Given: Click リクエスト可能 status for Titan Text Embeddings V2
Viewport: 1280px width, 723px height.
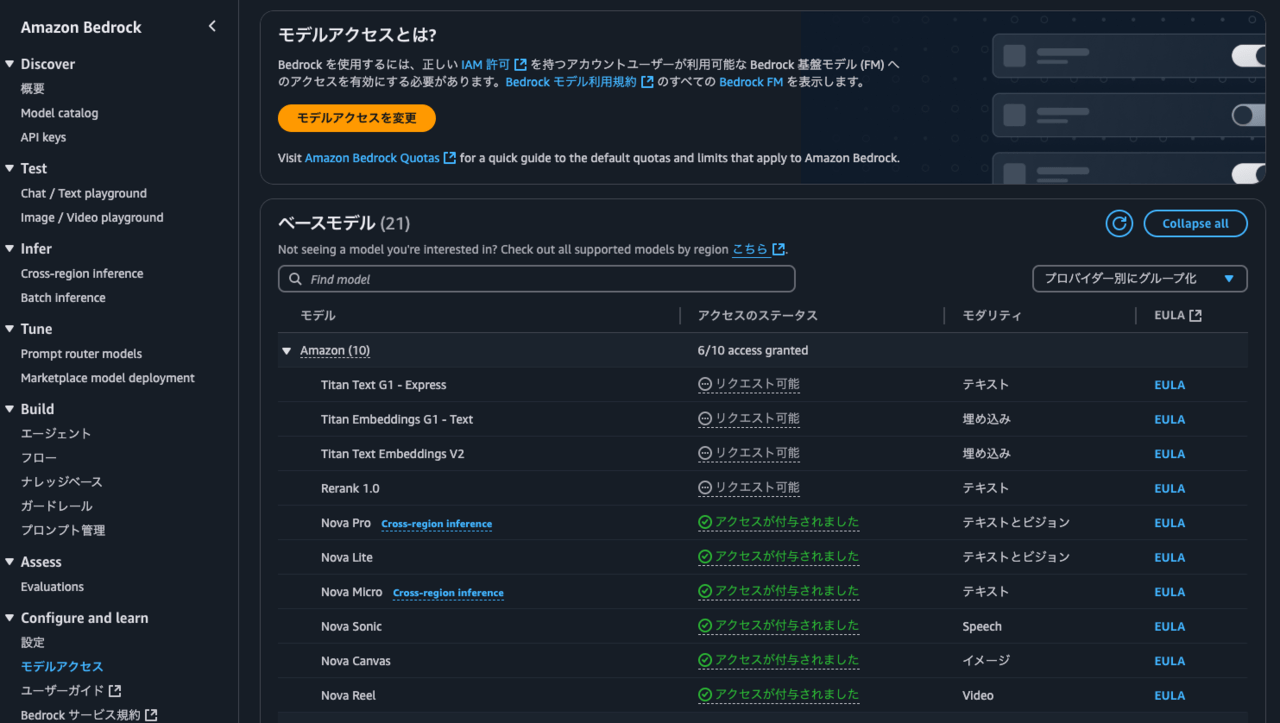Looking at the screenshot, I should (749, 453).
